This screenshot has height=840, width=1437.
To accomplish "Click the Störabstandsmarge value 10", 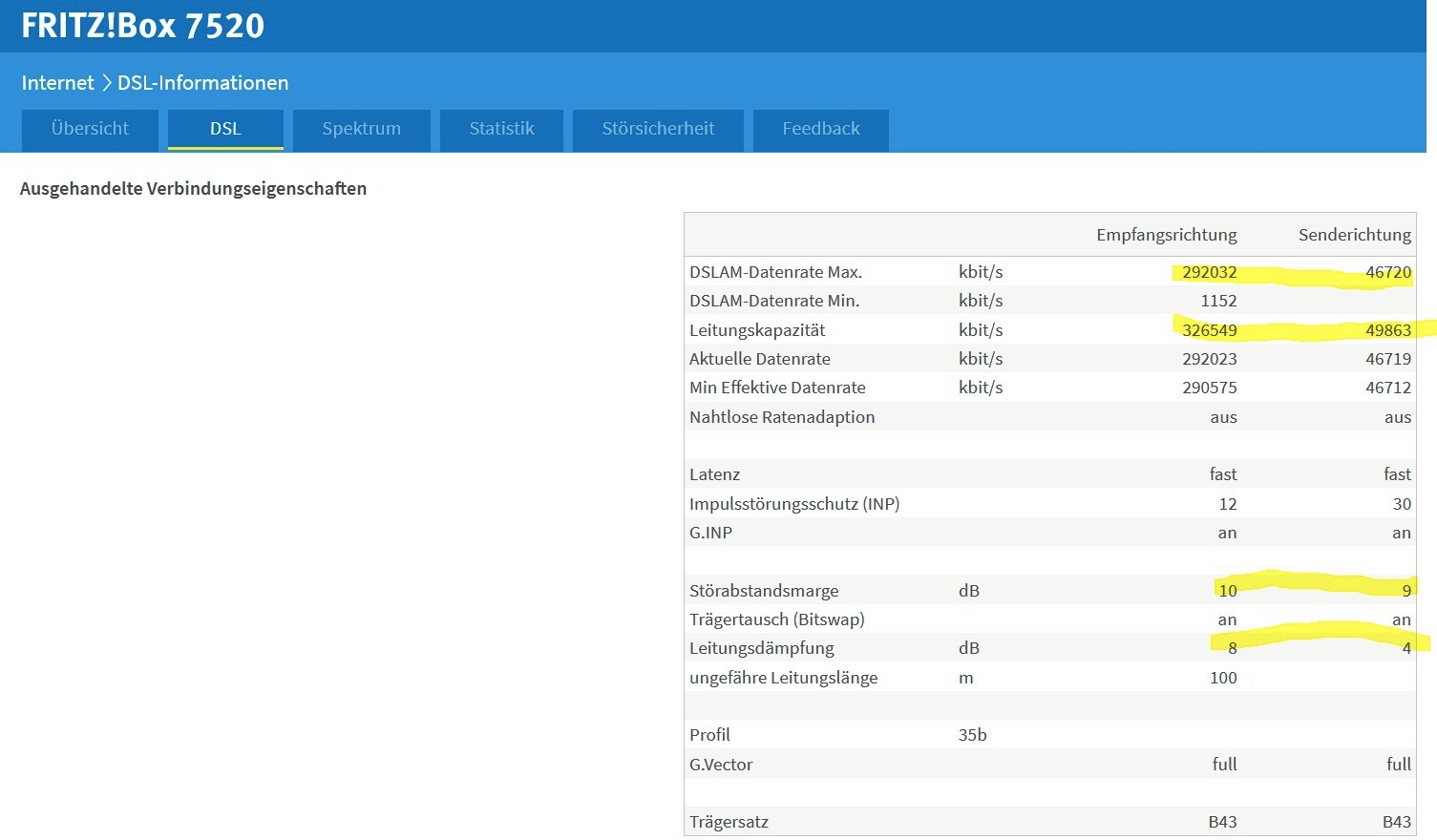I will pos(1228,591).
